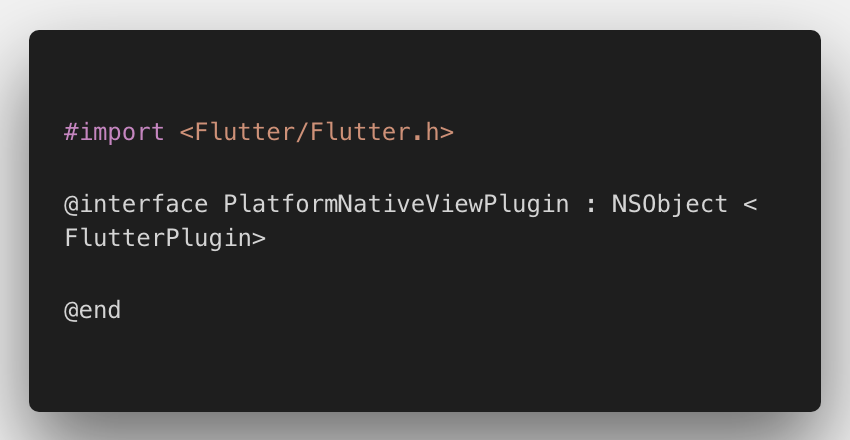Click the @interface keyword
The width and height of the screenshot is (850, 440).
136,204
